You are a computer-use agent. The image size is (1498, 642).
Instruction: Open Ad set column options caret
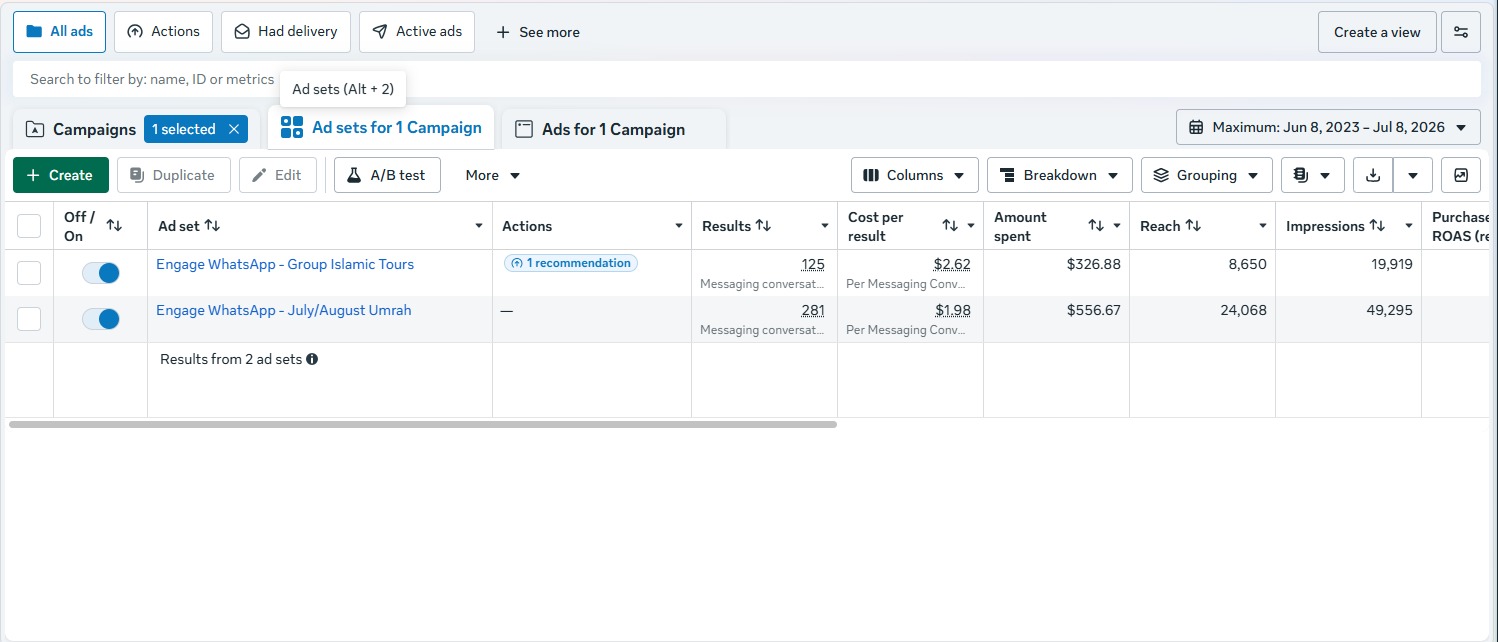(479, 226)
